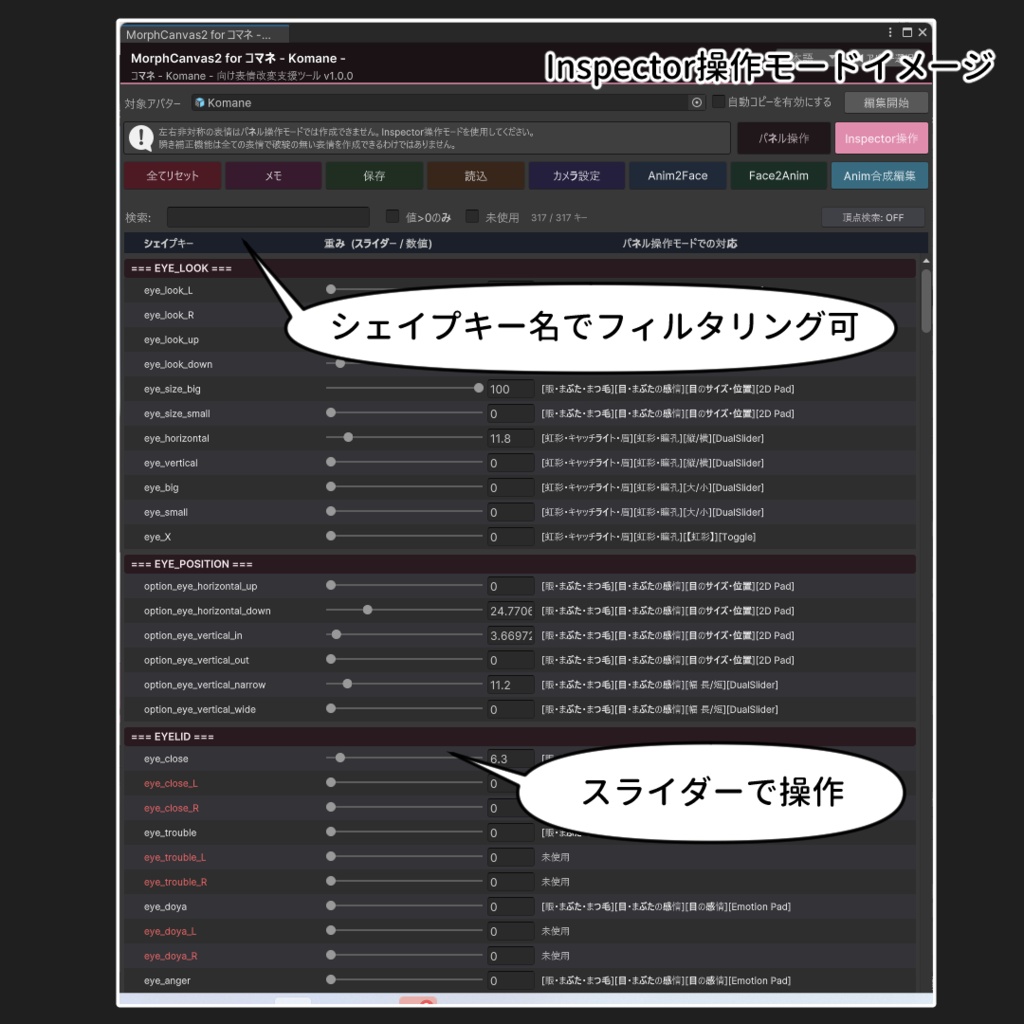1024x1024 pixels.
Task: Collapse the EYE_LOOK section header
Action: (519, 268)
